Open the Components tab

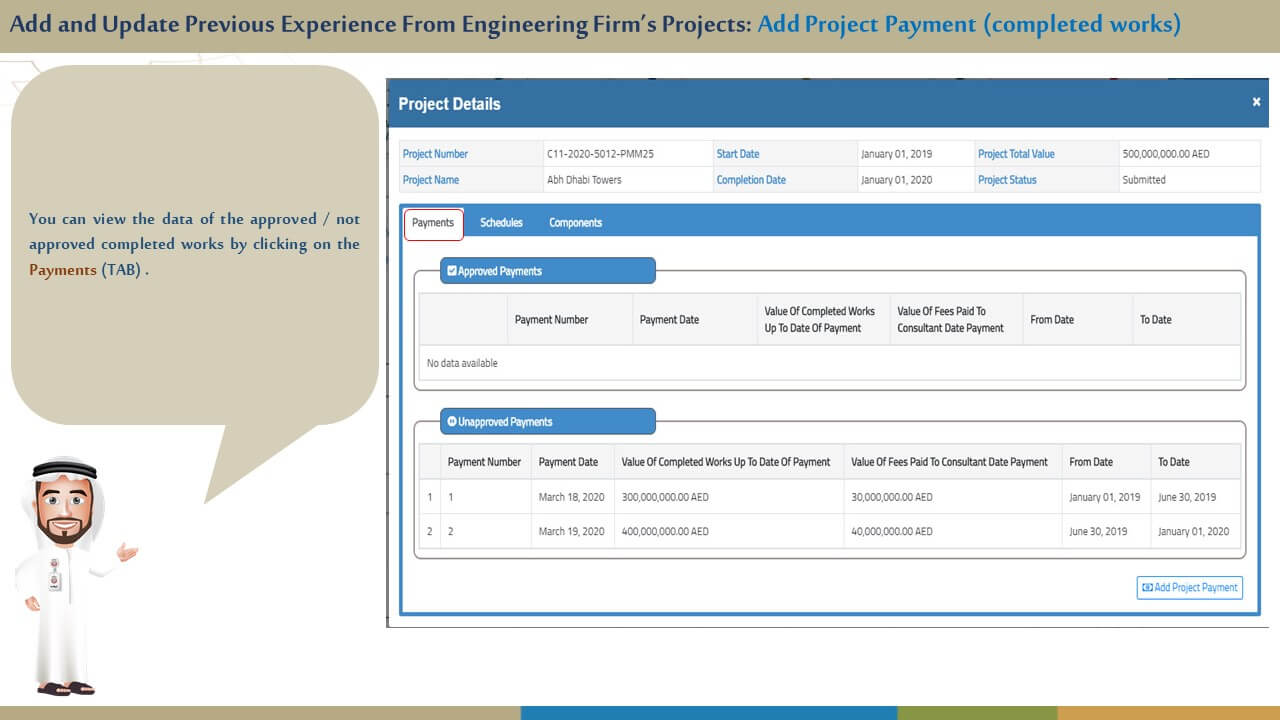[x=575, y=223]
